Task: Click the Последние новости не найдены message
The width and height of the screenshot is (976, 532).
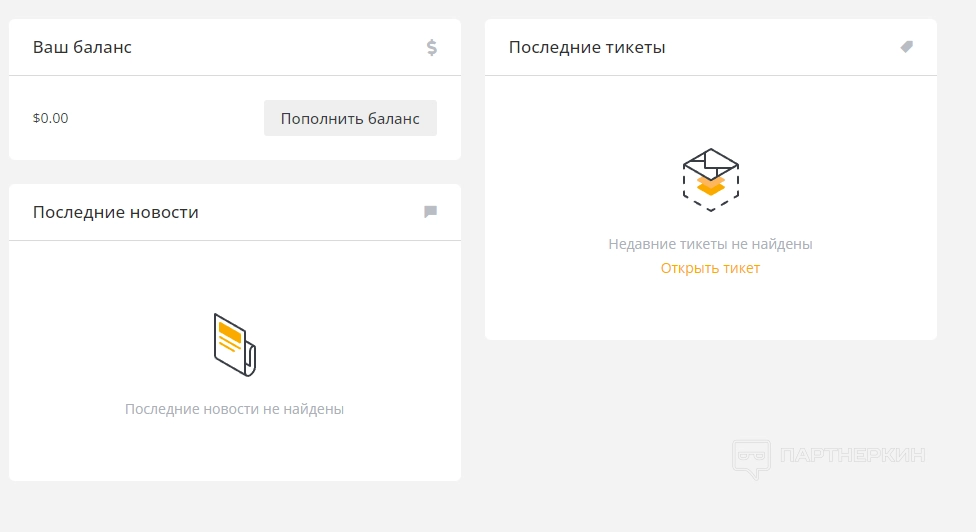Action: coord(235,409)
